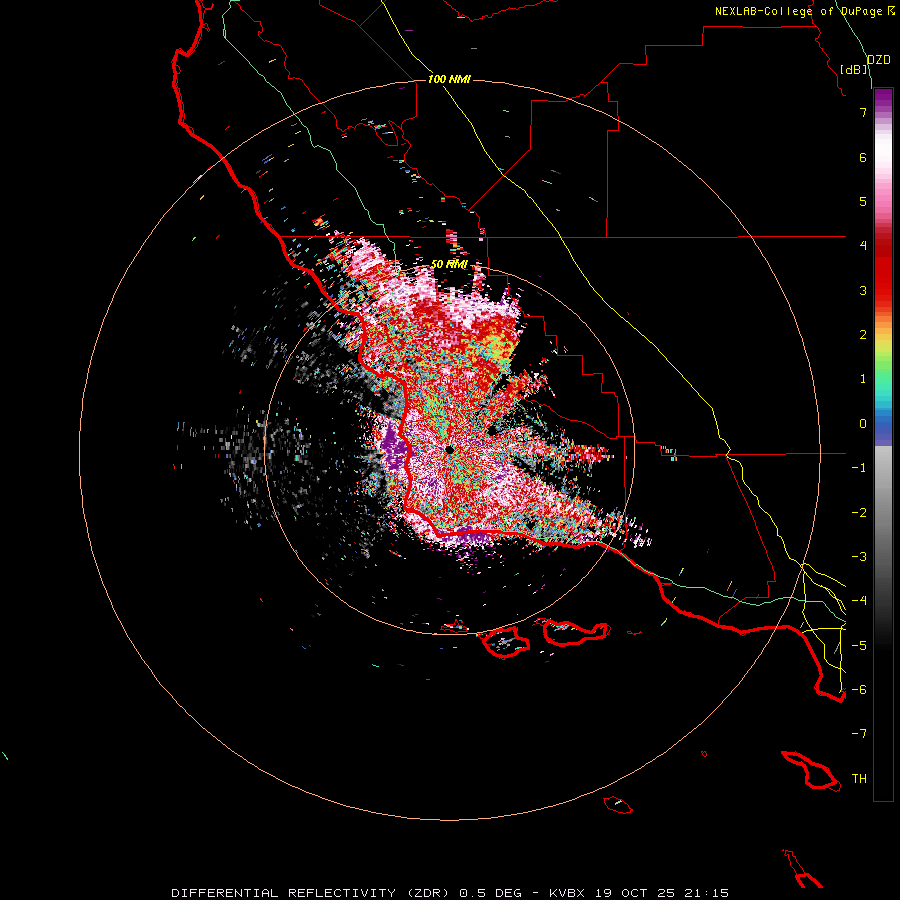This screenshot has height=900, width=900.
Task: Click the 19 OCT 25 21:15 timestamp
Action: click(x=662, y=893)
